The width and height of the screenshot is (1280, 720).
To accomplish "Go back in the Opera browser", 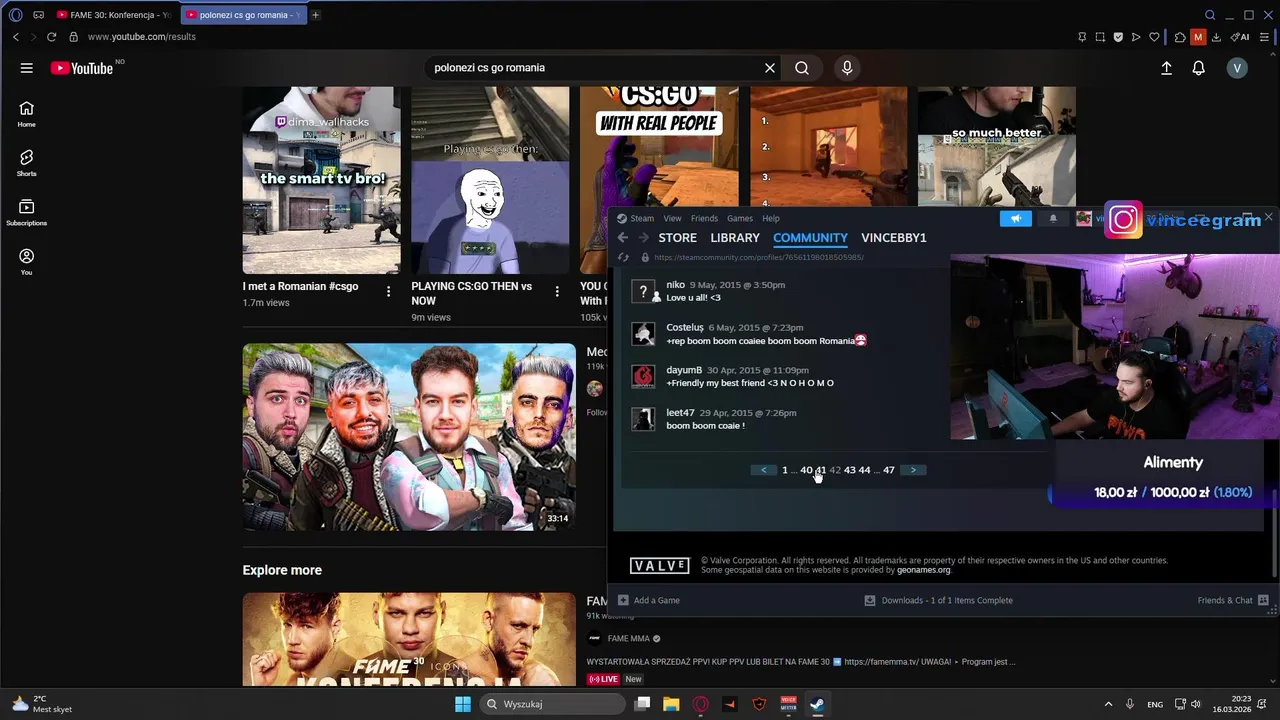I will click(15, 37).
